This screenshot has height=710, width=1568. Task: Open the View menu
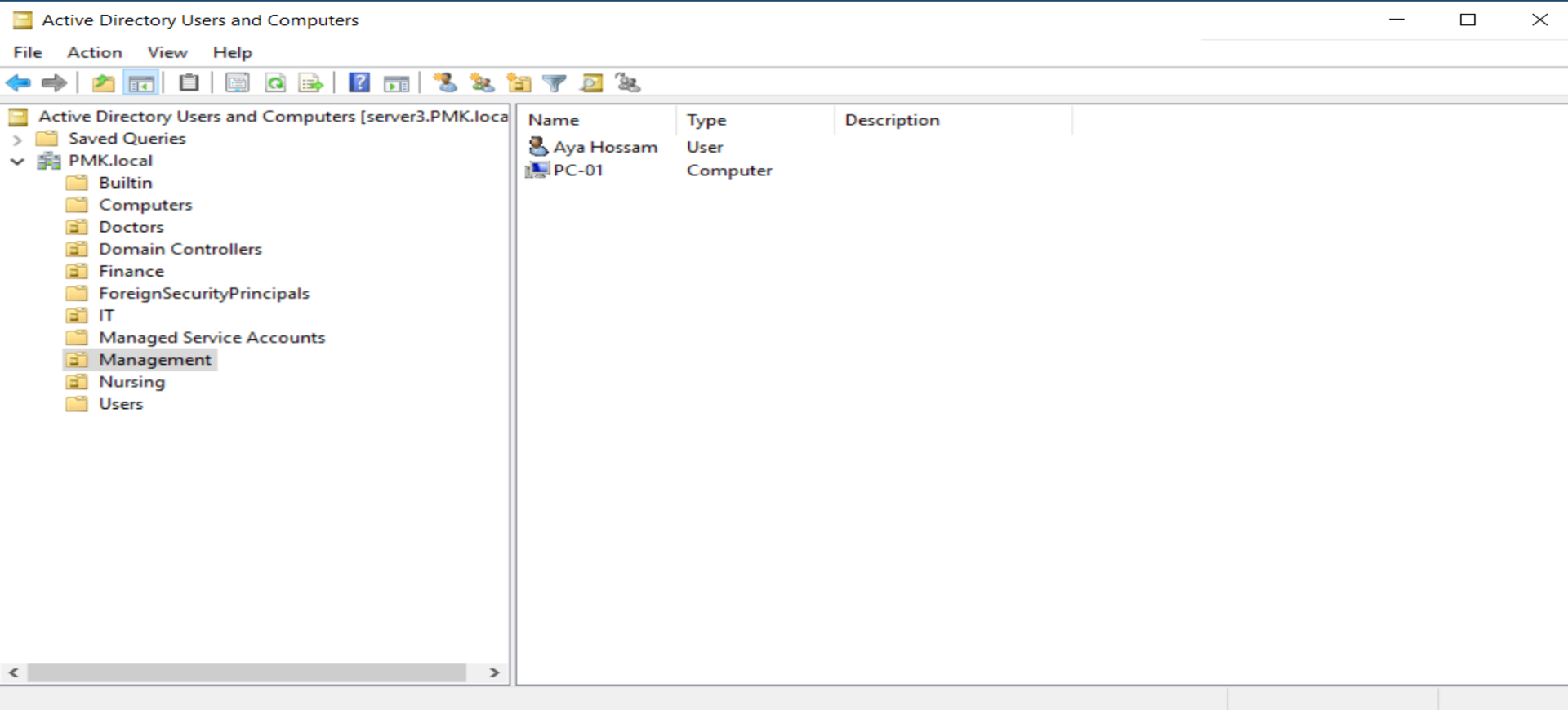[x=167, y=52]
